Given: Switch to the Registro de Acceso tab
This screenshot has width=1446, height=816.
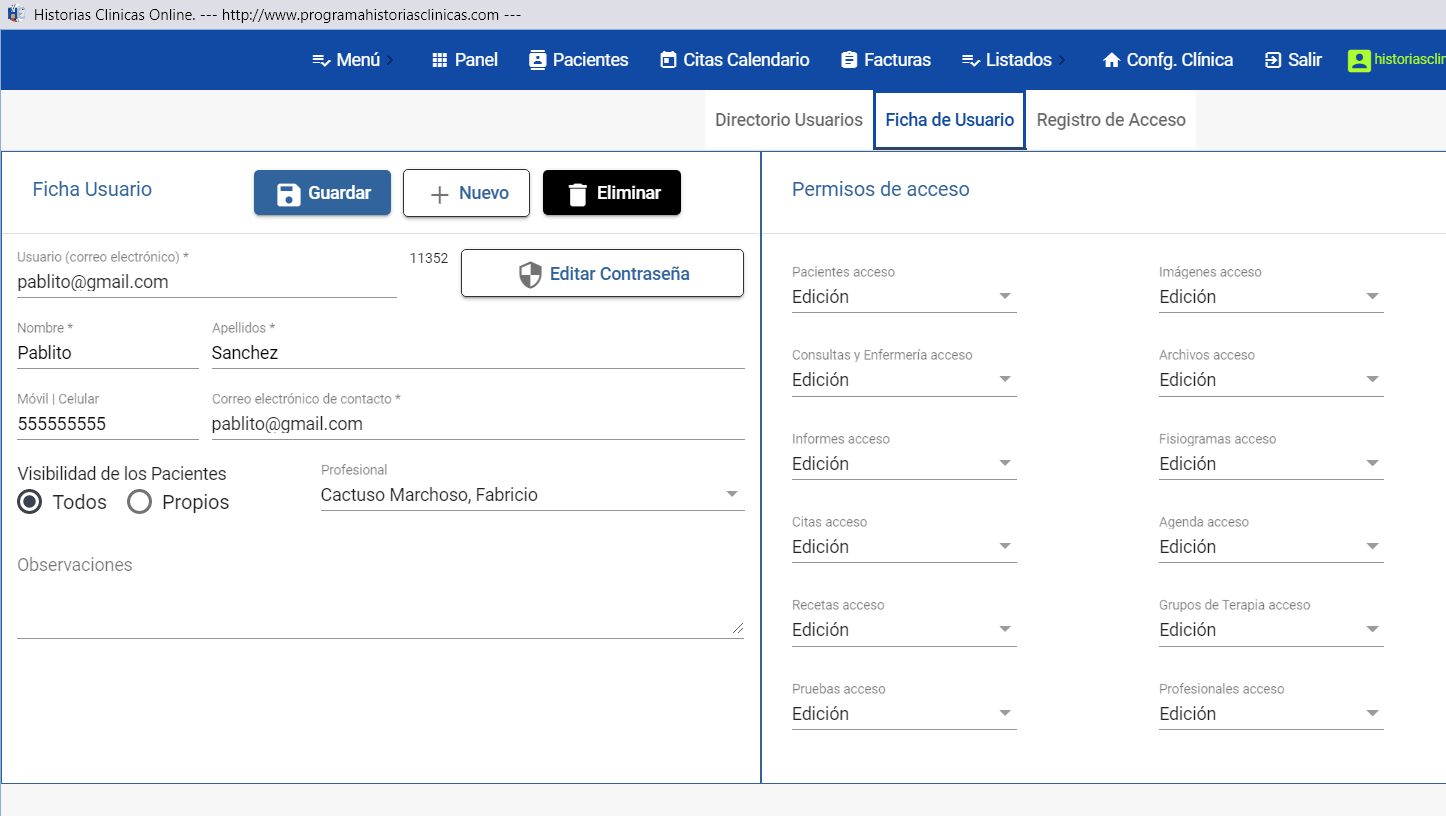Looking at the screenshot, I should tap(1110, 120).
